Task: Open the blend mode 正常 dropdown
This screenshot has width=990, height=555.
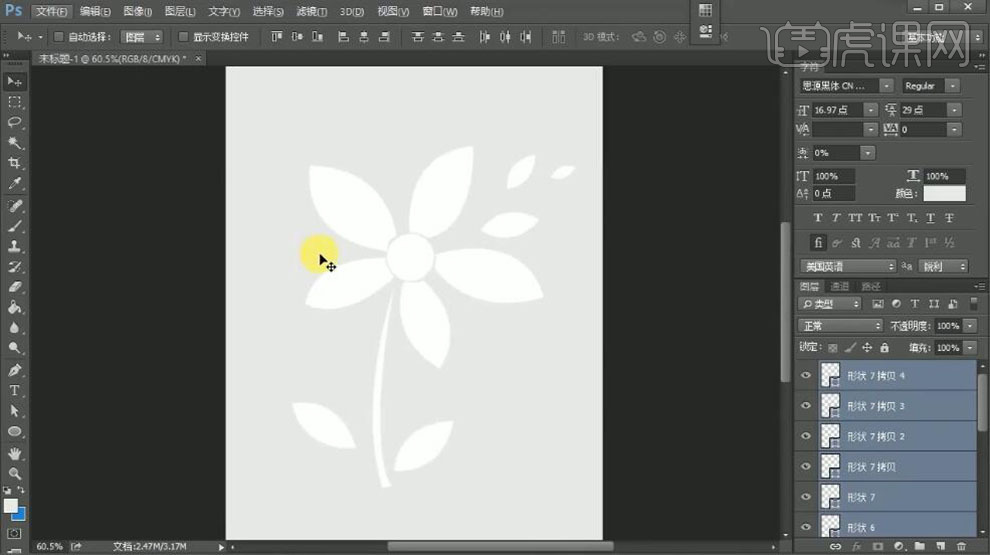Action: 839,326
